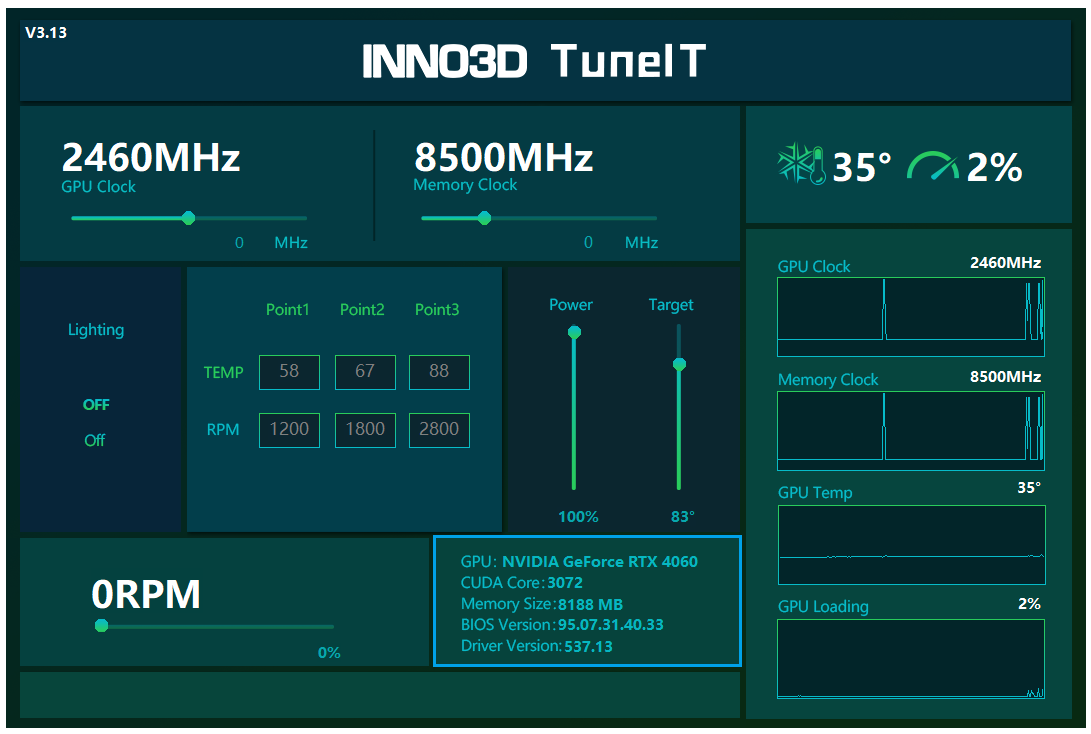Click the GPU Temp graph title
The image size is (1091, 734).
click(x=815, y=493)
